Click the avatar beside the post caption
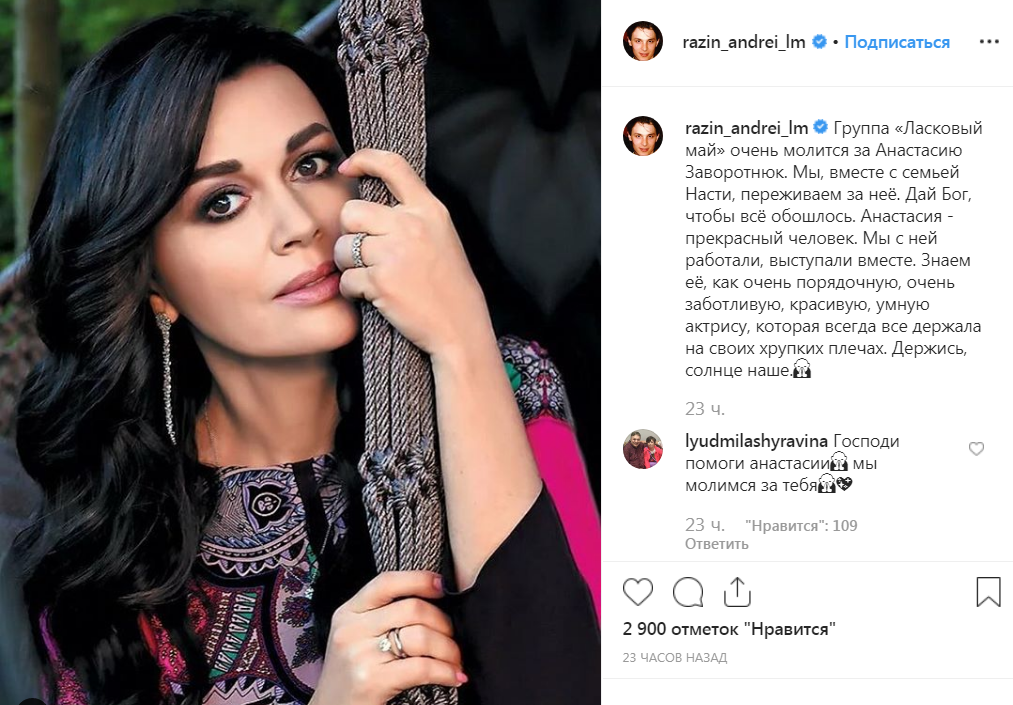Viewport: 1013px width, 705px height. pos(643,136)
